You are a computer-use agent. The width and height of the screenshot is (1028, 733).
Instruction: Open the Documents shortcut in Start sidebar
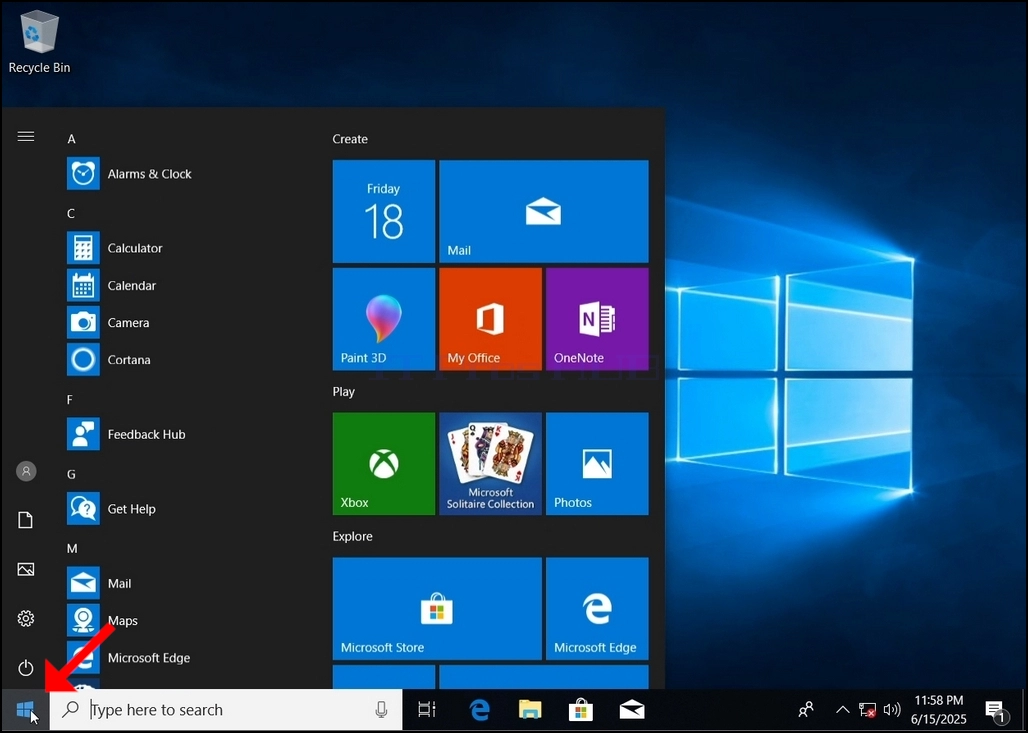(26, 520)
